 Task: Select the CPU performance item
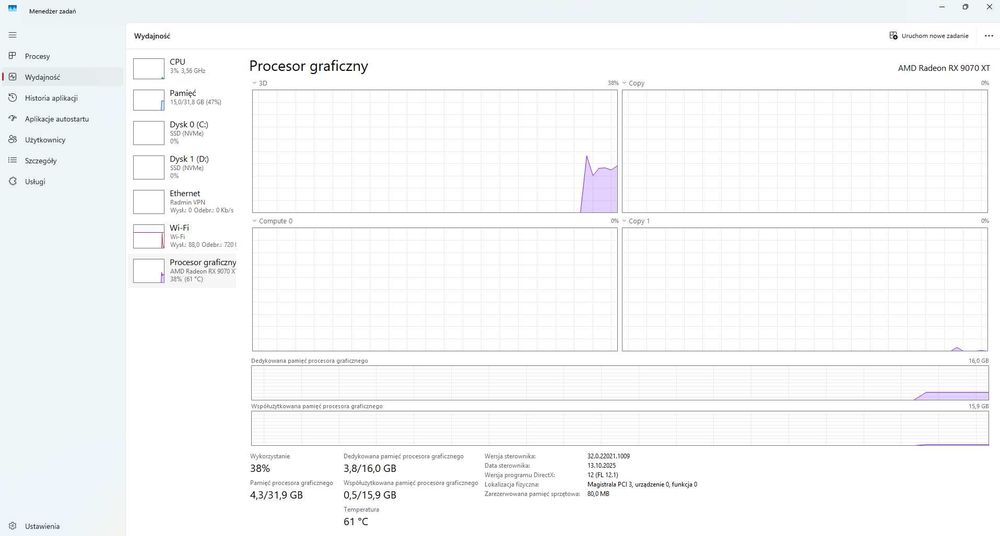click(182, 68)
